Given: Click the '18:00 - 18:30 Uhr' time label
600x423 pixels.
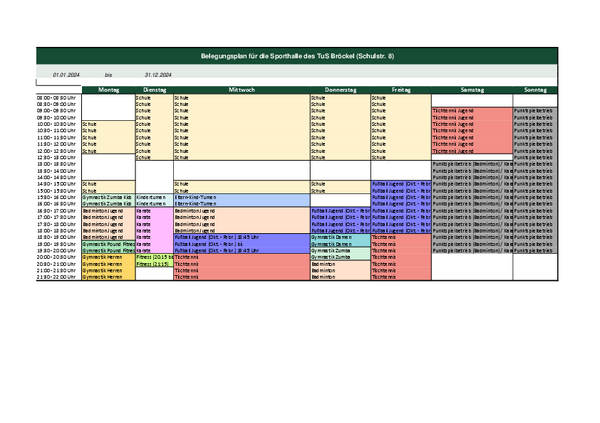Looking at the screenshot, I should point(56,230).
